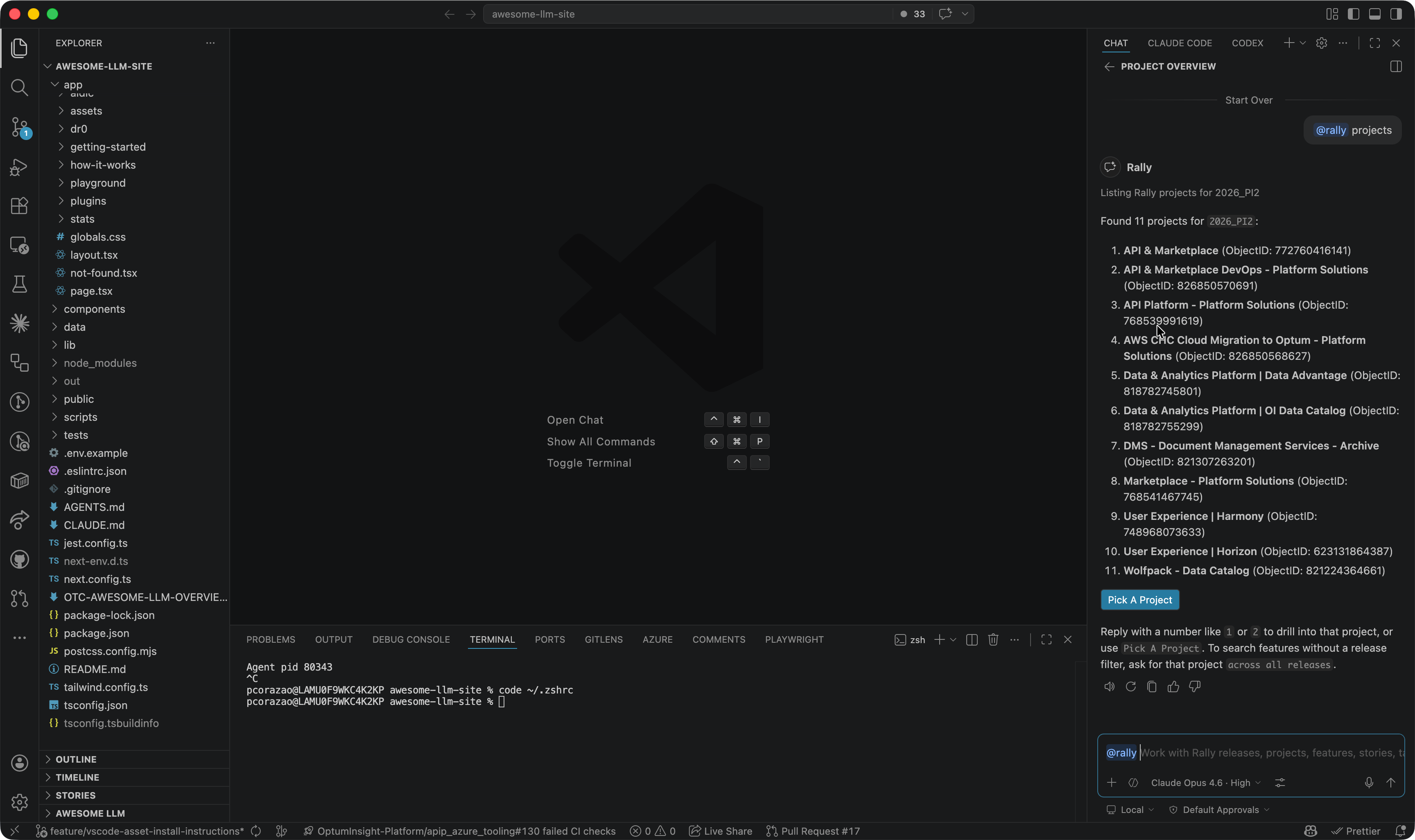Kill the terminal with trash icon
Image resolution: width=1415 pixels, height=840 pixels.
point(993,640)
